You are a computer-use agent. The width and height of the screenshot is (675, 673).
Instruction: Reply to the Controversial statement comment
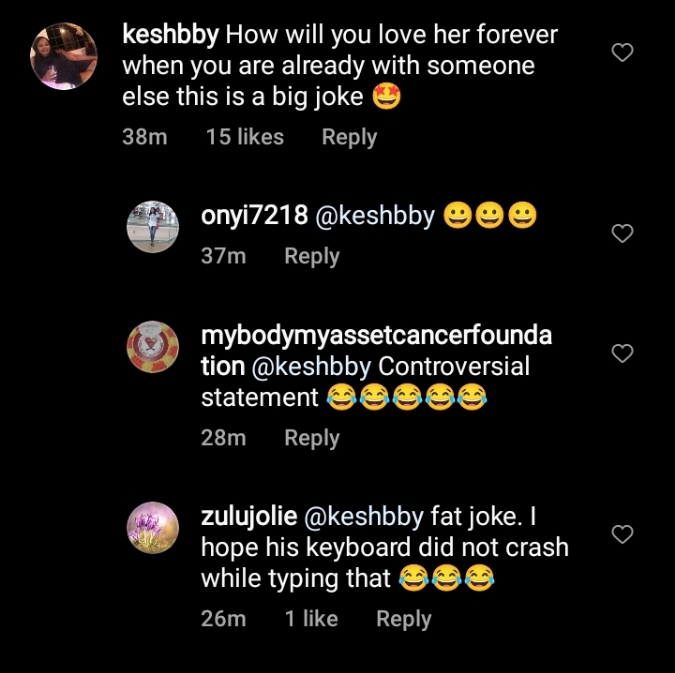312,438
